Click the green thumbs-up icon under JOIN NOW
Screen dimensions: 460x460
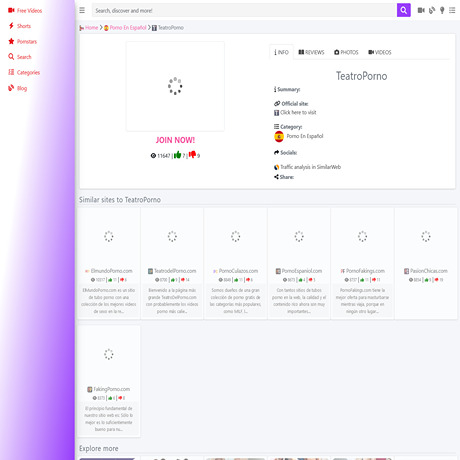click(x=177, y=155)
